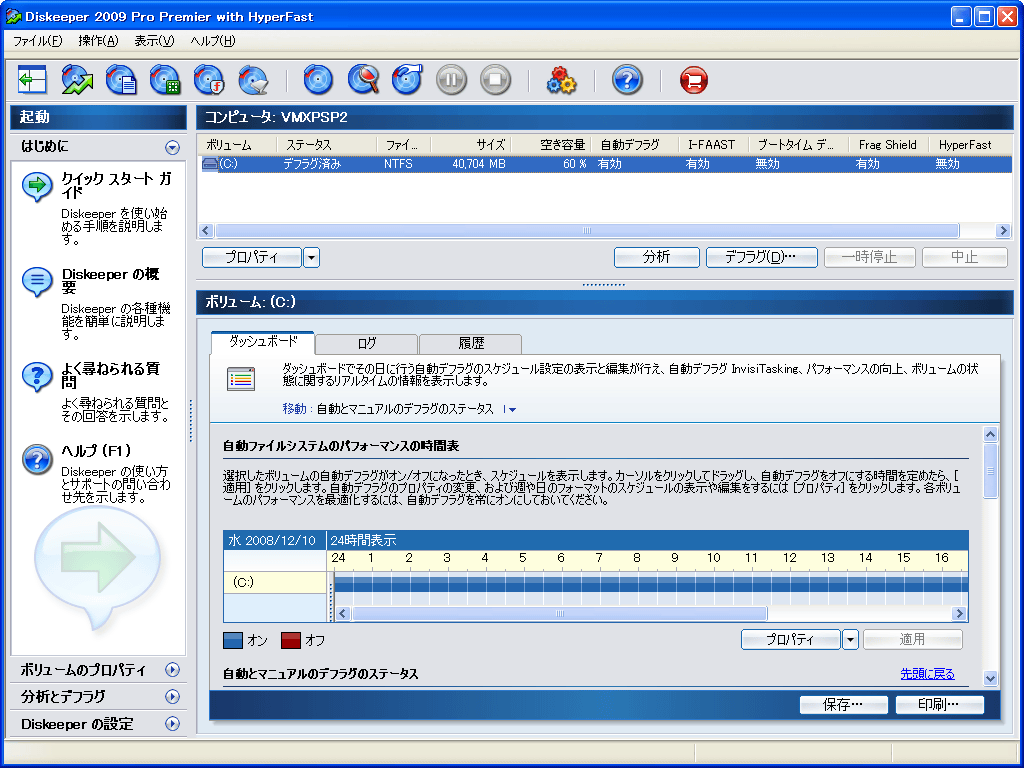The height and width of the screenshot is (768, 1024).
Task: Click the disk with green calendar icon
Action: [x=165, y=80]
